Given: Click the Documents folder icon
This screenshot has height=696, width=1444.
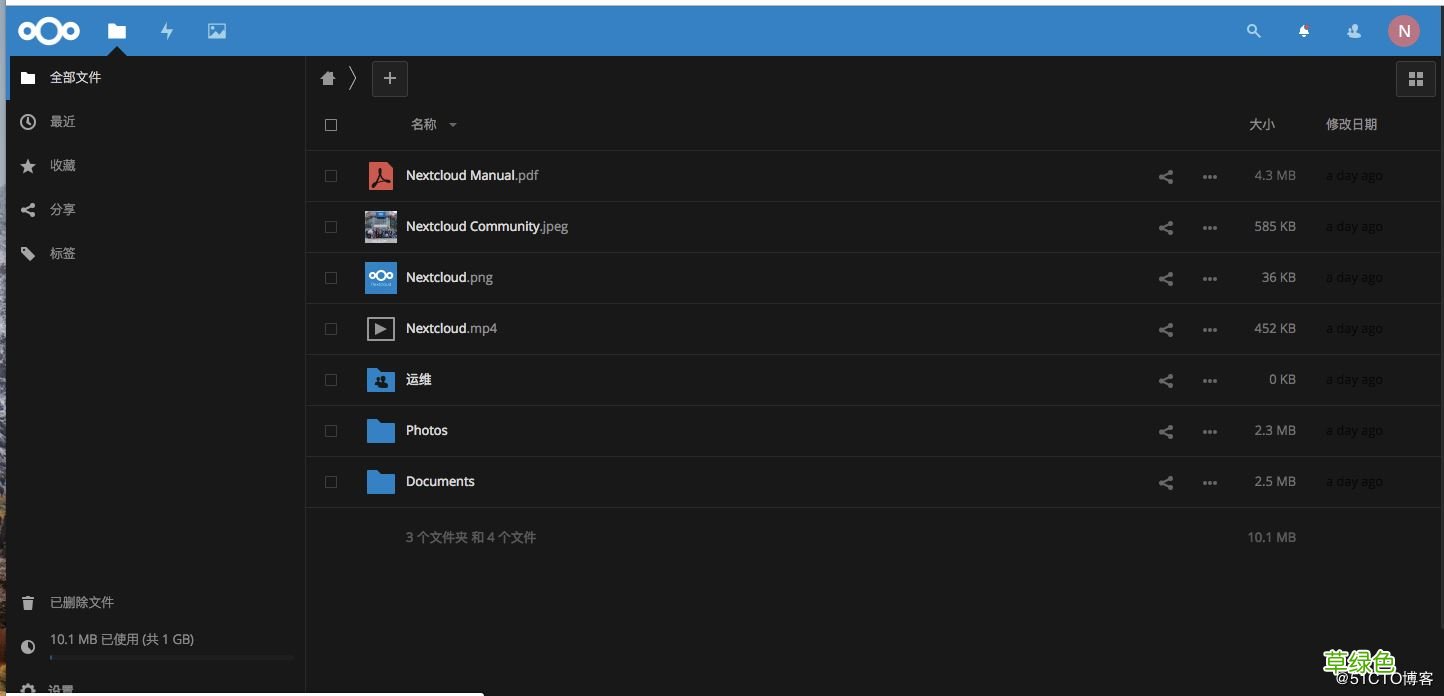Looking at the screenshot, I should [x=381, y=482].
